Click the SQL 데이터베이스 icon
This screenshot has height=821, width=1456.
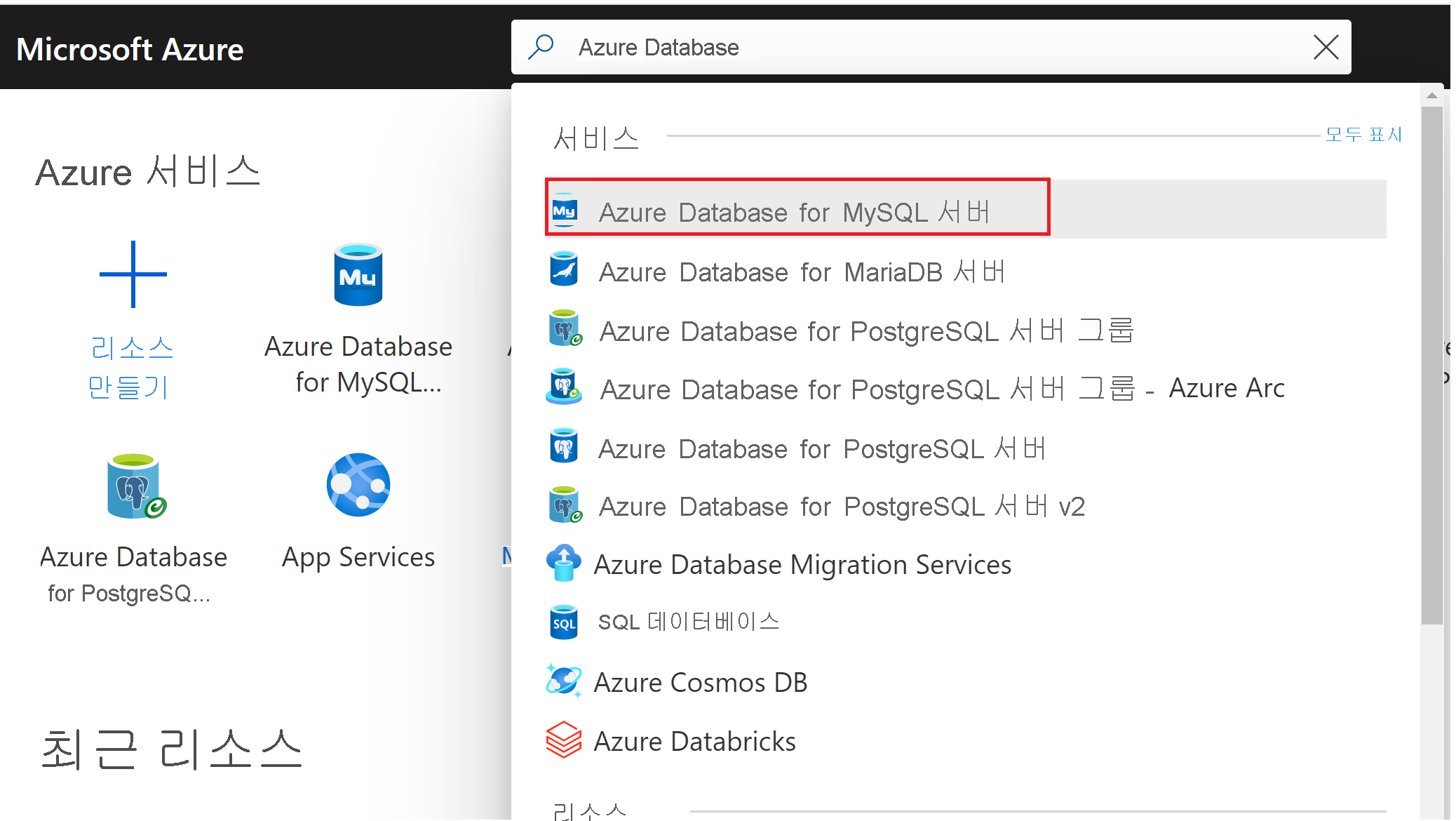pyautogui.click(x=564, y=621)
